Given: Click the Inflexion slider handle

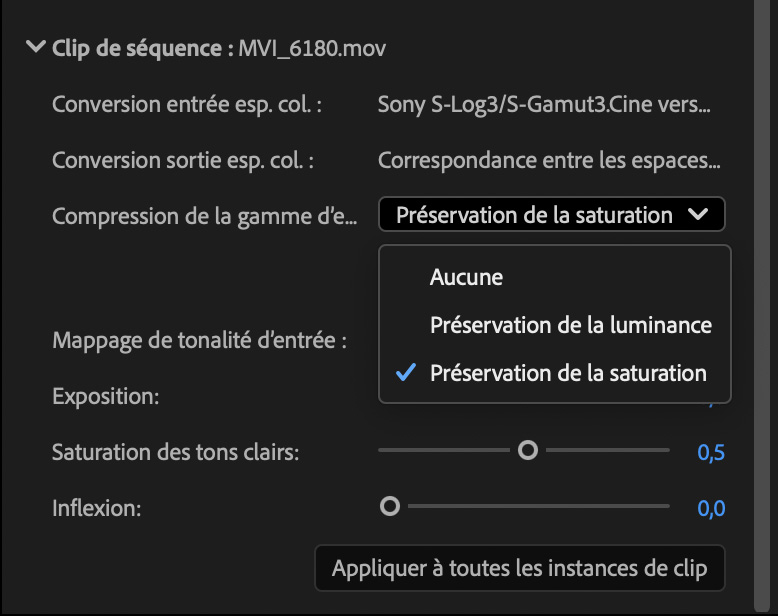Looking at the screenshot, I should tap(390, 507).
